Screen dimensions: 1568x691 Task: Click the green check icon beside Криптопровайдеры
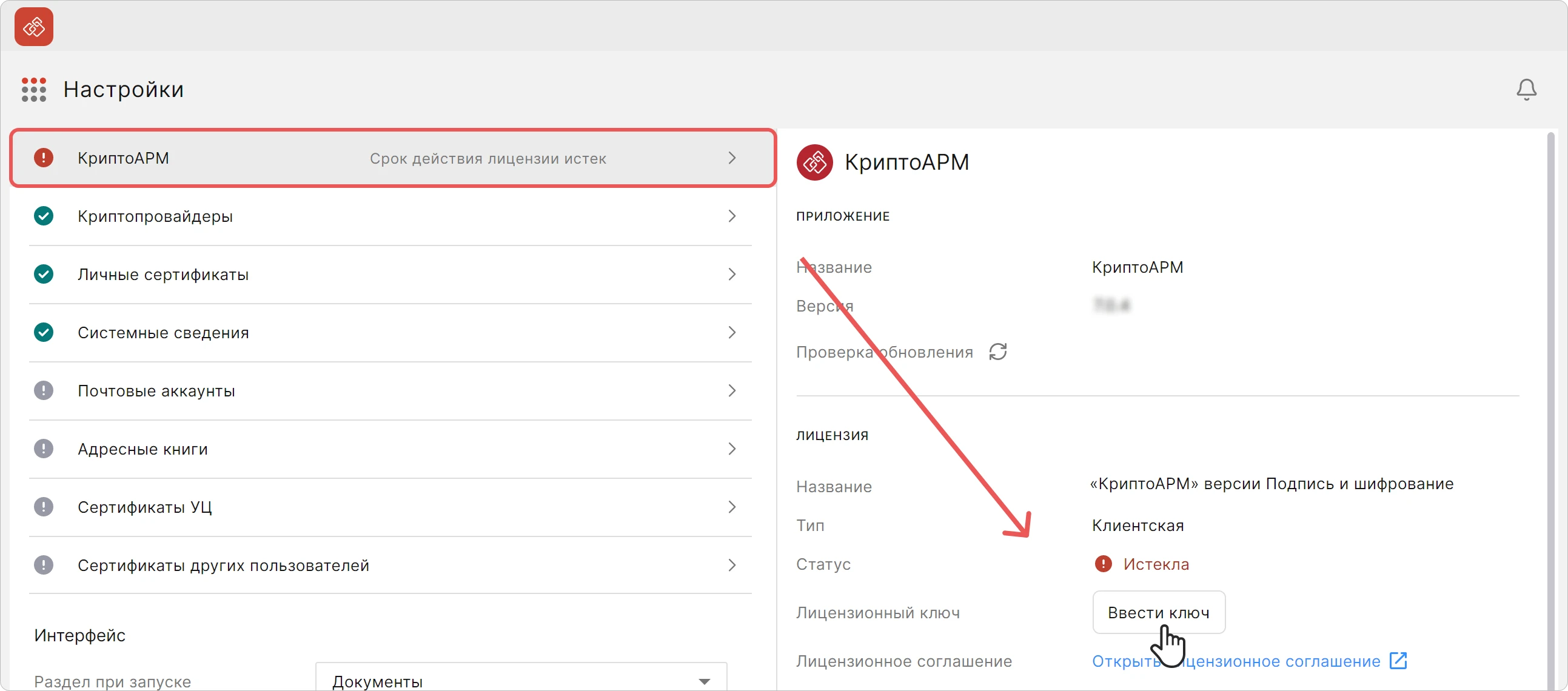pos(43,216)
